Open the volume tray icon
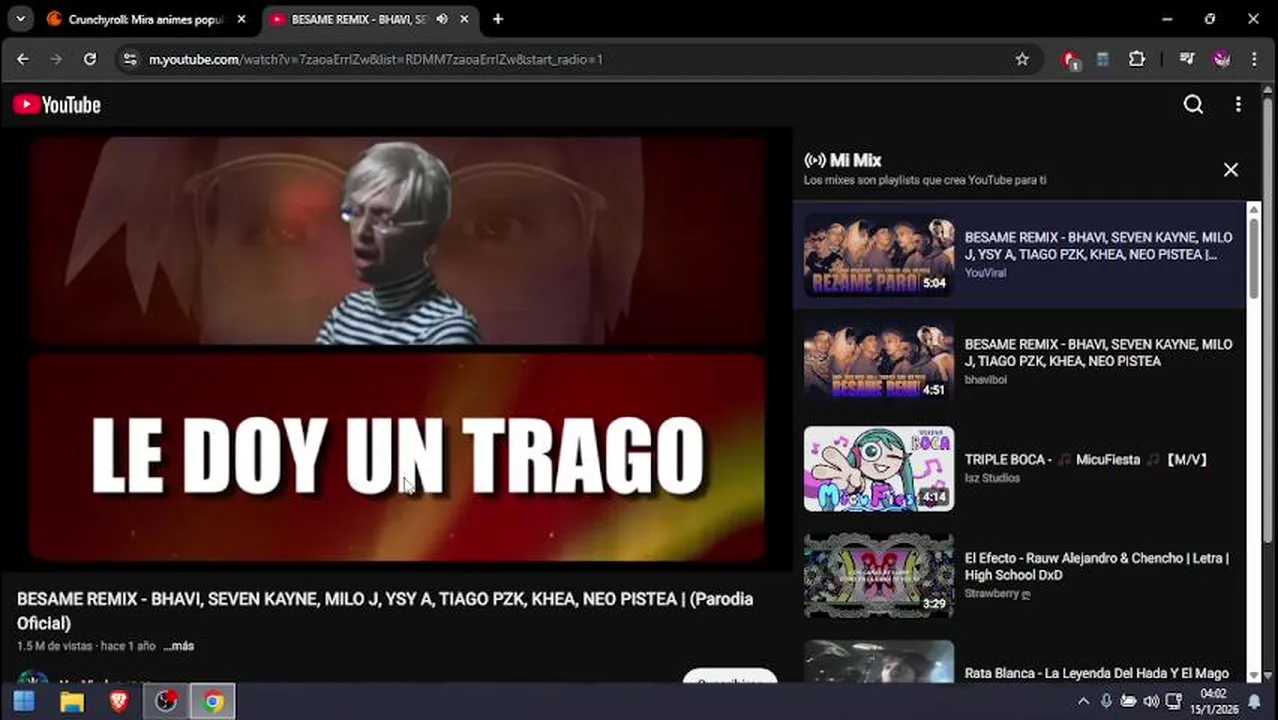 [x=1151, y=702]
